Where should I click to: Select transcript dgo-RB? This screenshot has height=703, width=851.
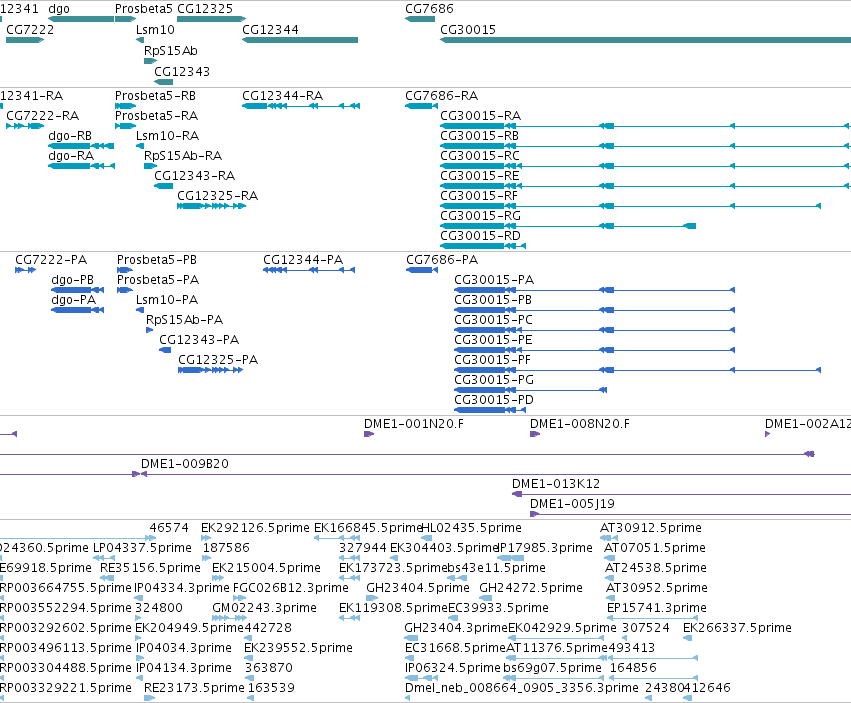click(x=70, y=136)
